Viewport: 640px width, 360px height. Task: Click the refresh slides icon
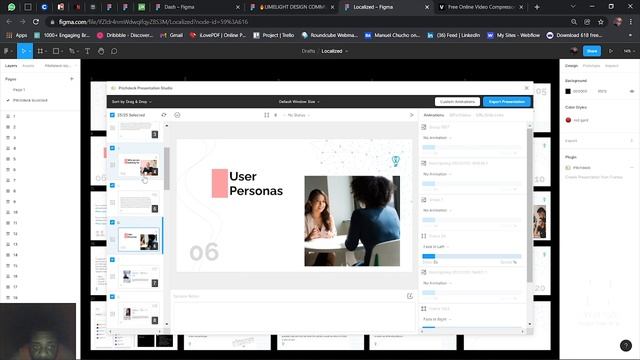pos(164,115)
